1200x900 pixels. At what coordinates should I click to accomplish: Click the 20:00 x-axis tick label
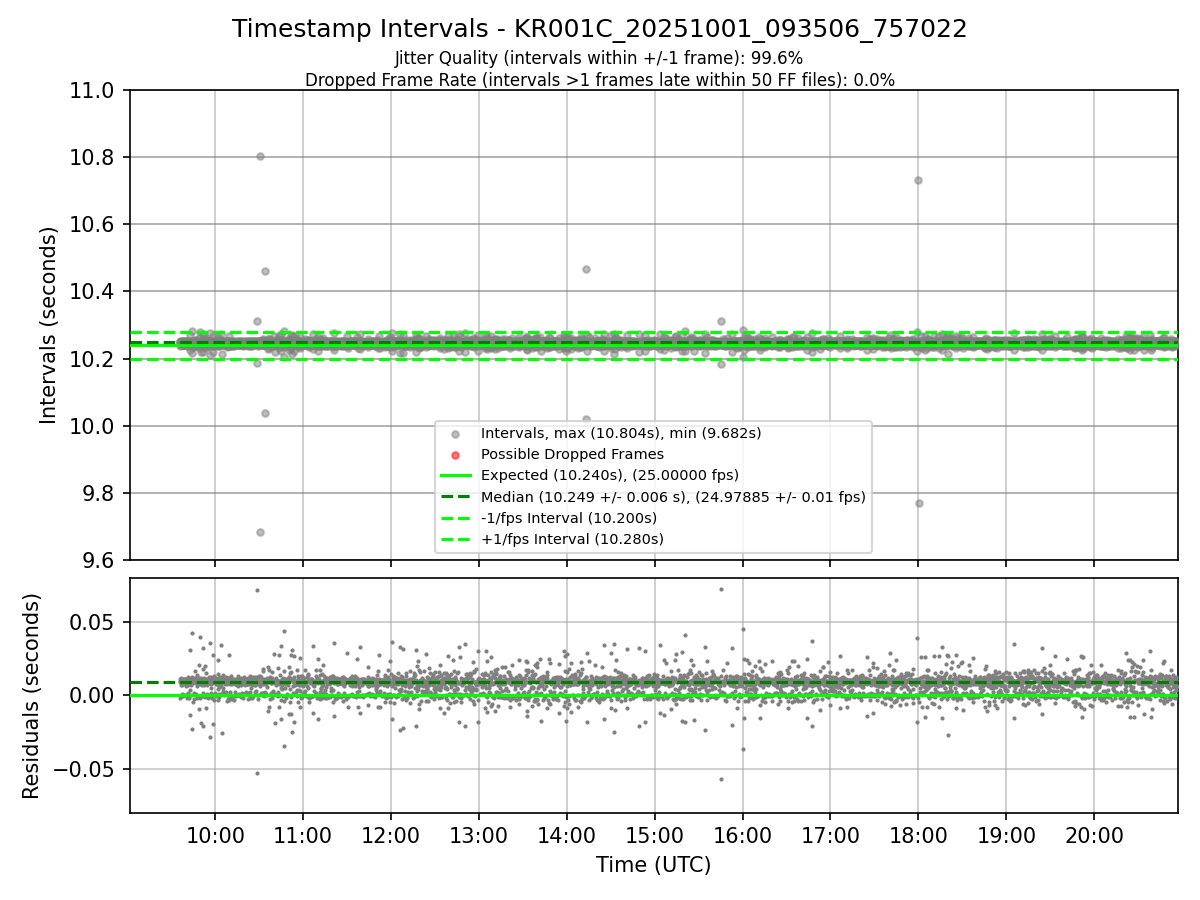pyautogui.click(x=1094, y=835)
